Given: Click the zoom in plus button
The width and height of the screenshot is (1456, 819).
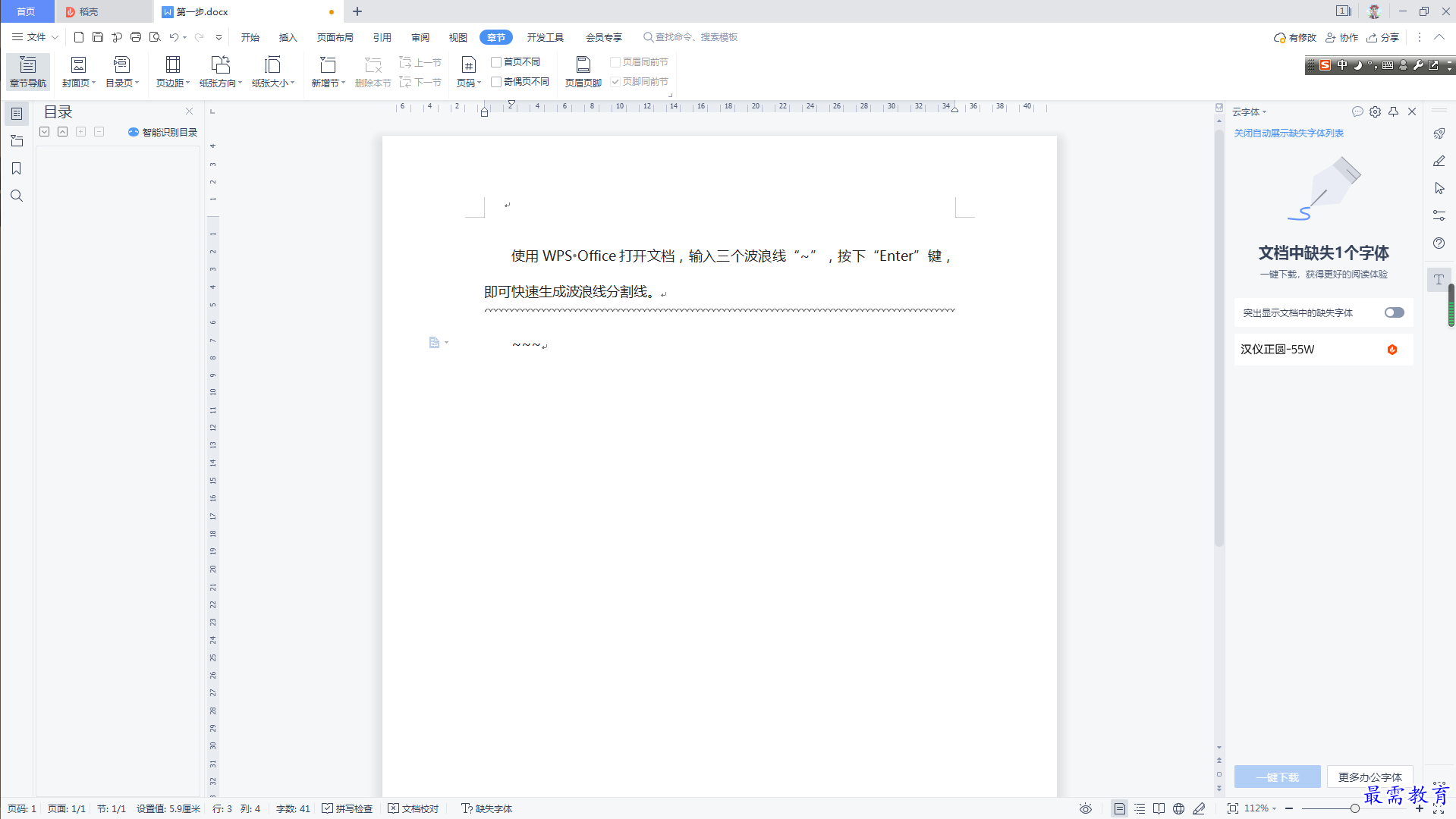Looking at the screenshot, I should pyautogui.click(x=1420, y=808).
